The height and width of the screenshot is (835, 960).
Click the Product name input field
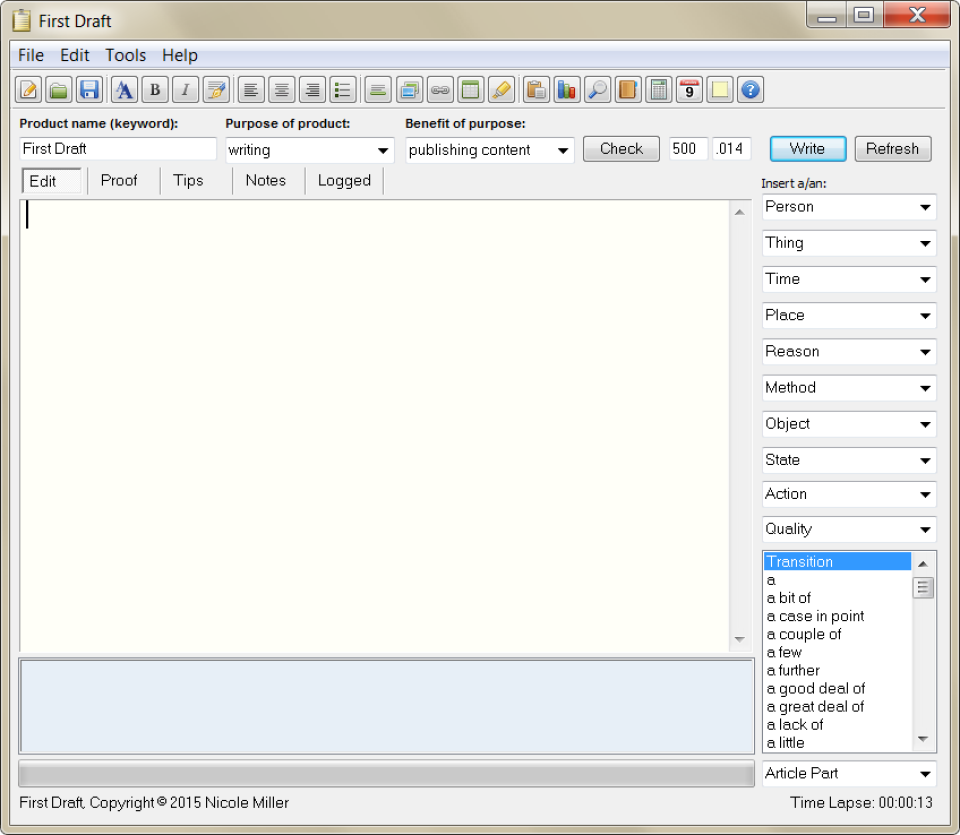pyautogui.click(x=117, y=149)
